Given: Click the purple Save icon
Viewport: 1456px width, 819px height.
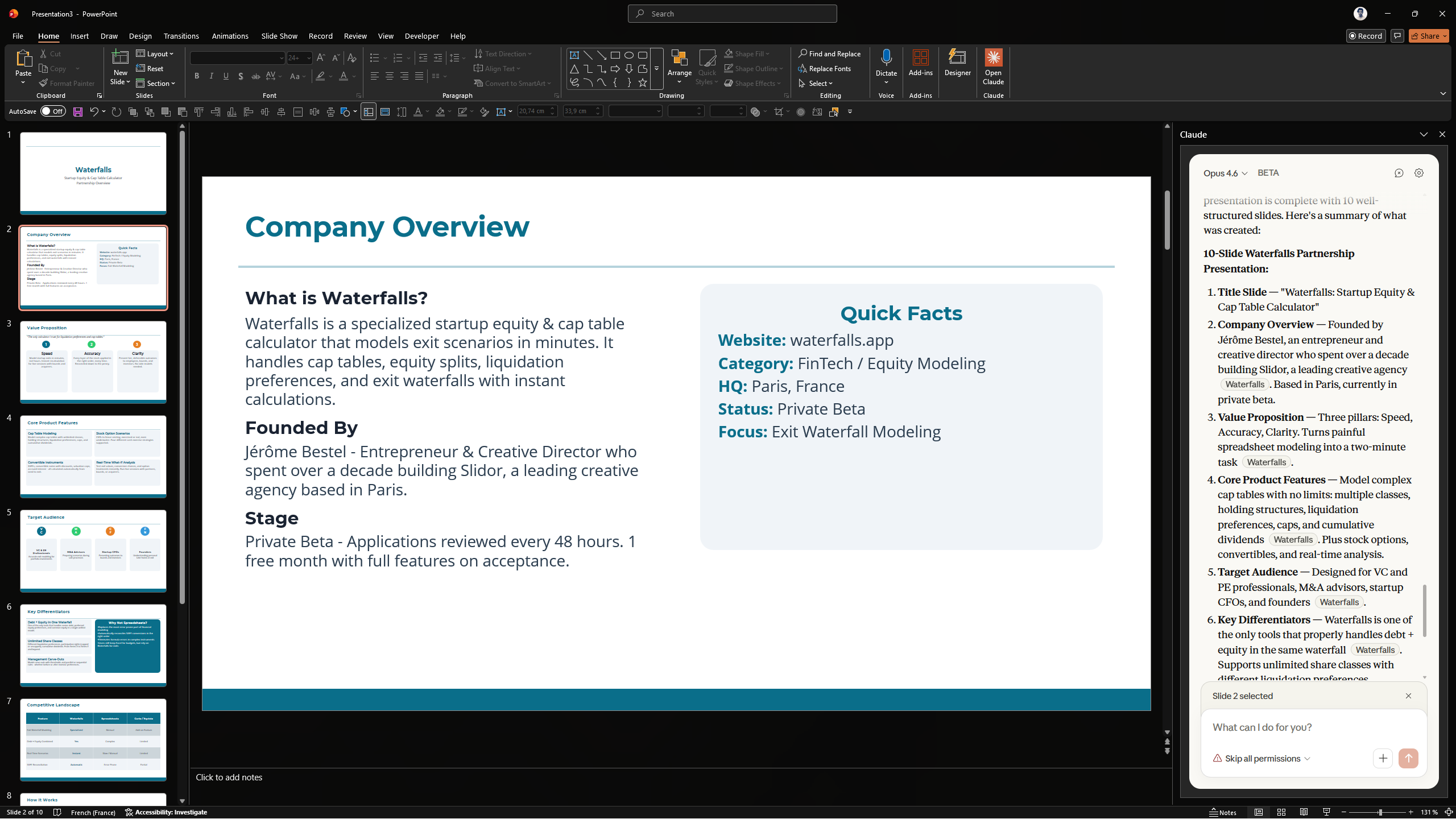Looking at the screenshot, I should coord(78,112).
